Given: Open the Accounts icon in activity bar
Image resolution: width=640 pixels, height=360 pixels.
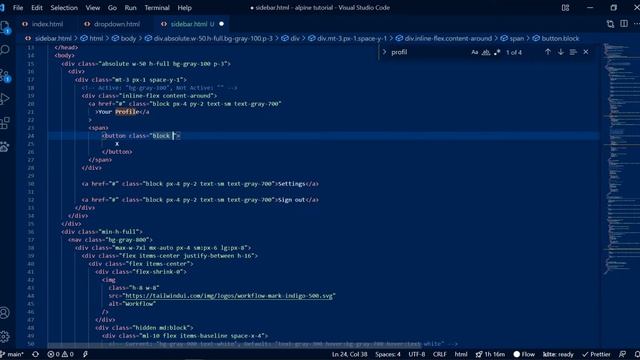Looking at the screenshot, I should pos(5,313).
